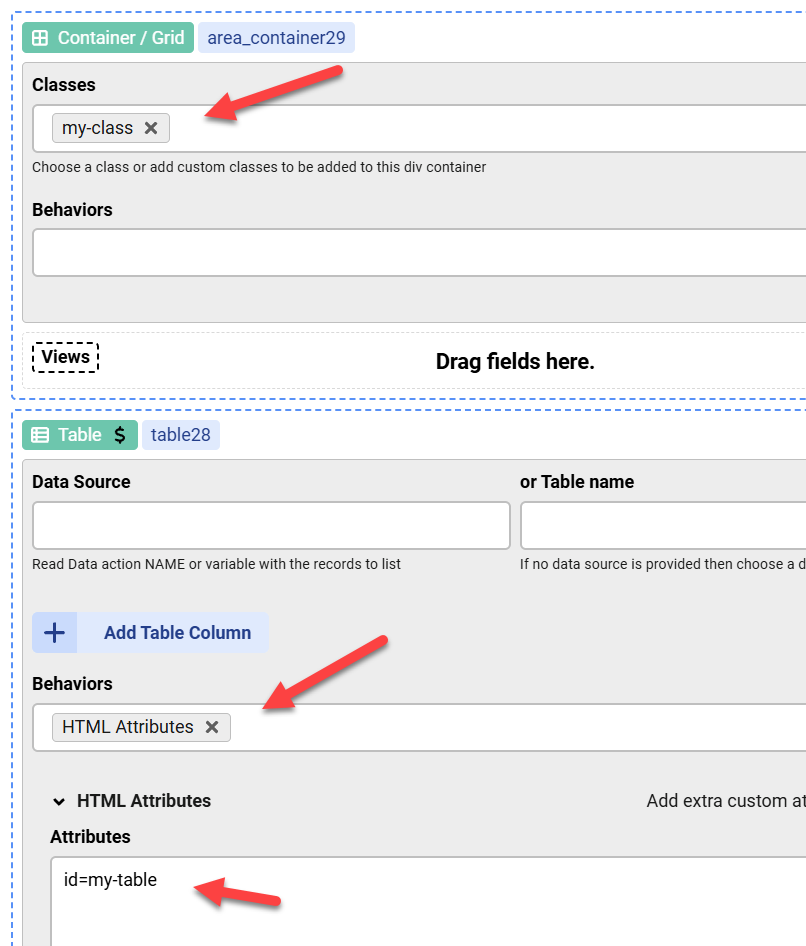Remove my-class chip via its X icon
Viewport: 806px width, 946px height.
[x=151, y=127]
